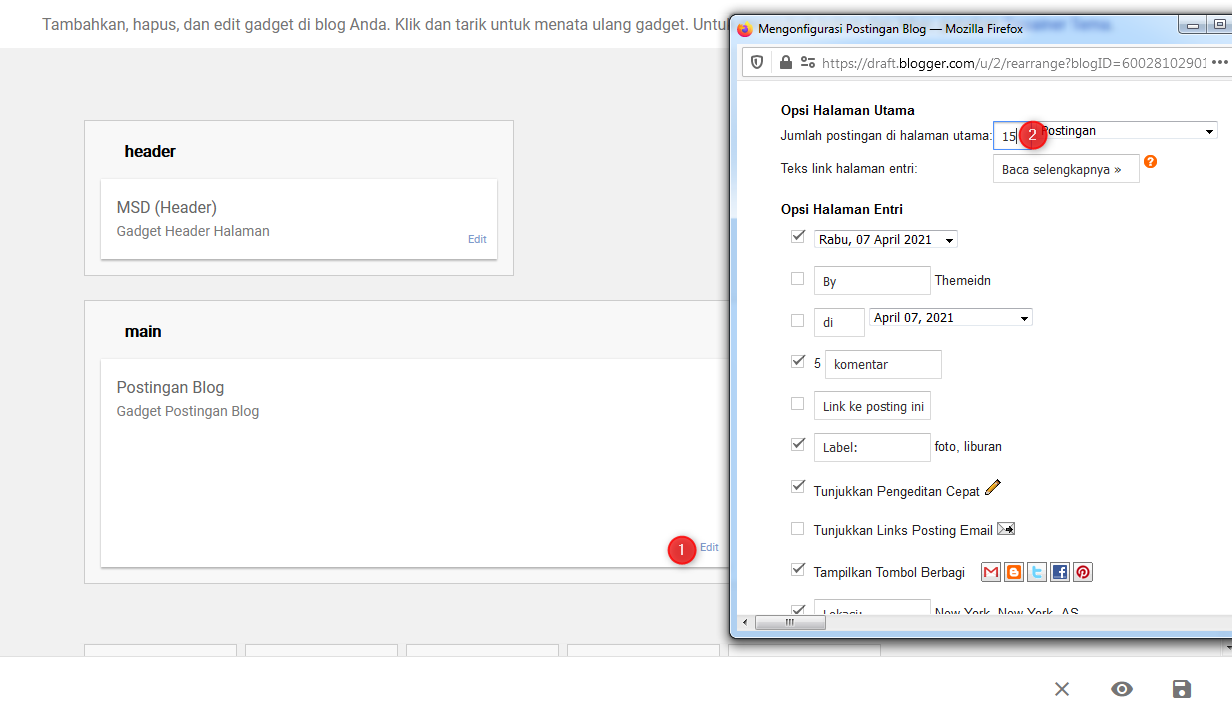
Task: Click the Baca selengkapnya text field
Action: click(x=1066, y=169)
